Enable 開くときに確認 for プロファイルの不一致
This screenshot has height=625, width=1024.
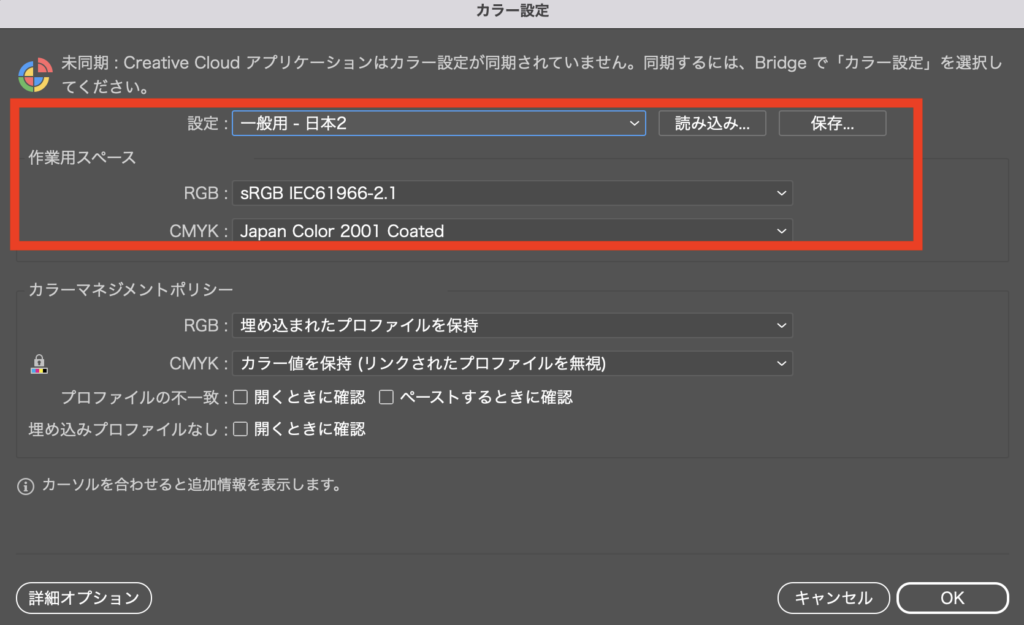tap(241, 397)
